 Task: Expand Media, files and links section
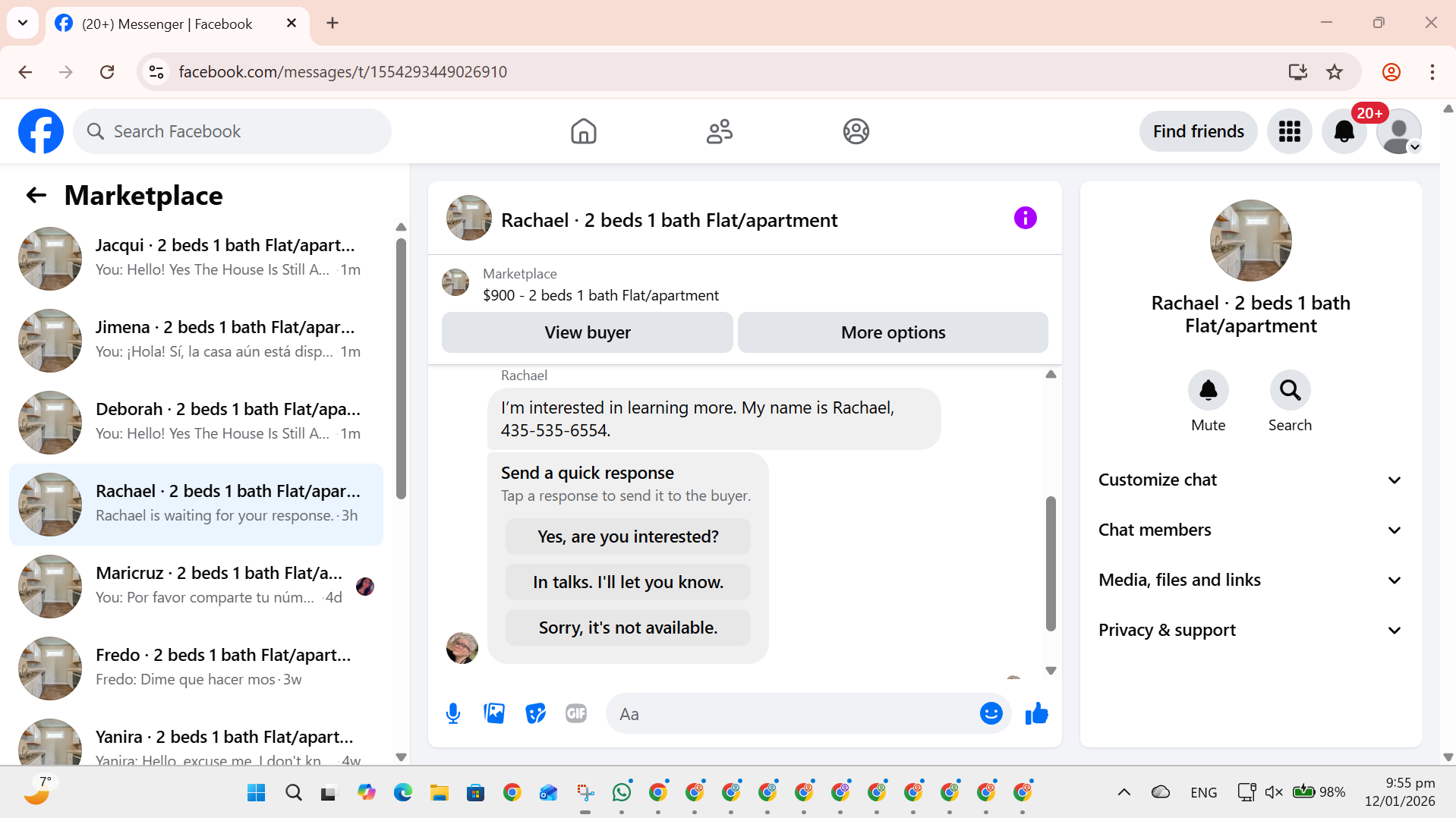tap(1250, 580)
